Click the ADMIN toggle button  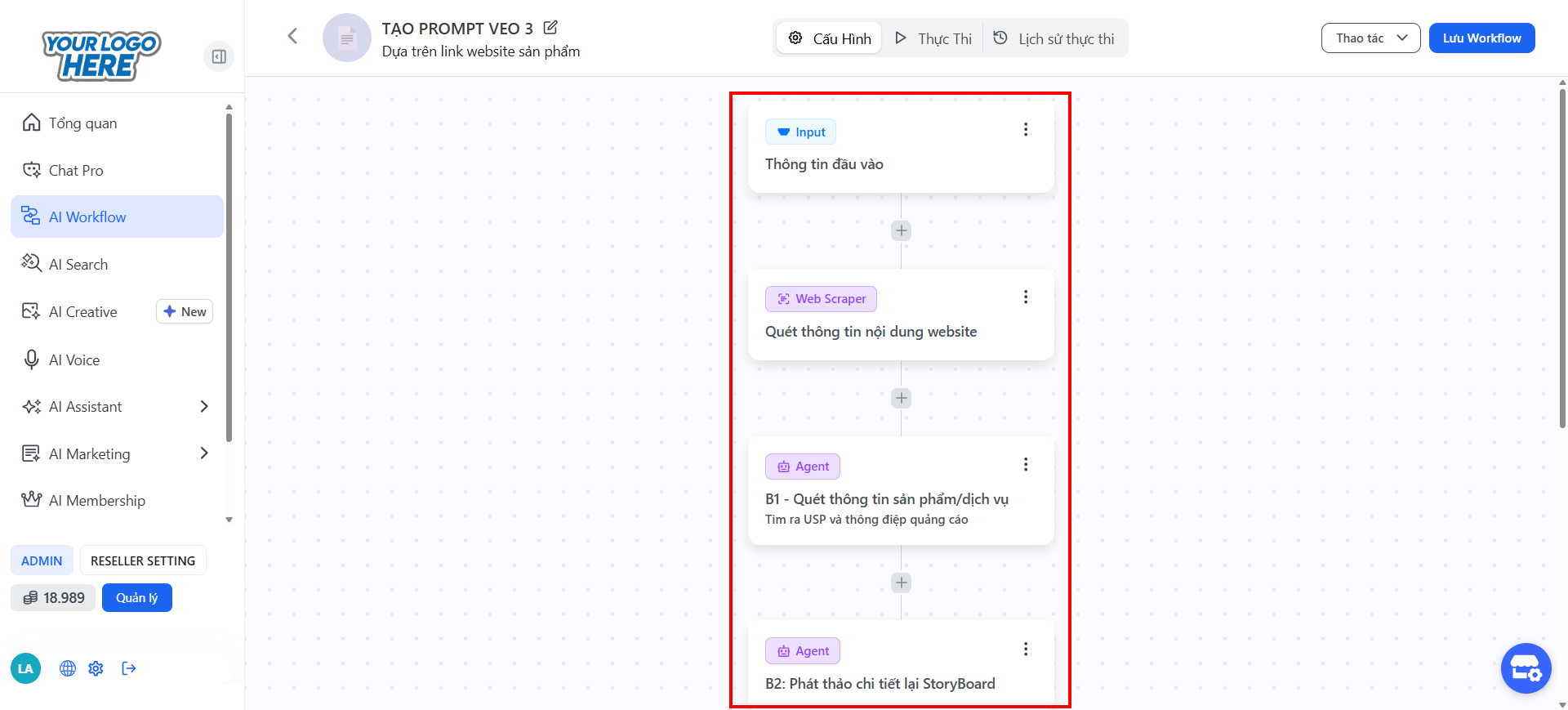42,560
